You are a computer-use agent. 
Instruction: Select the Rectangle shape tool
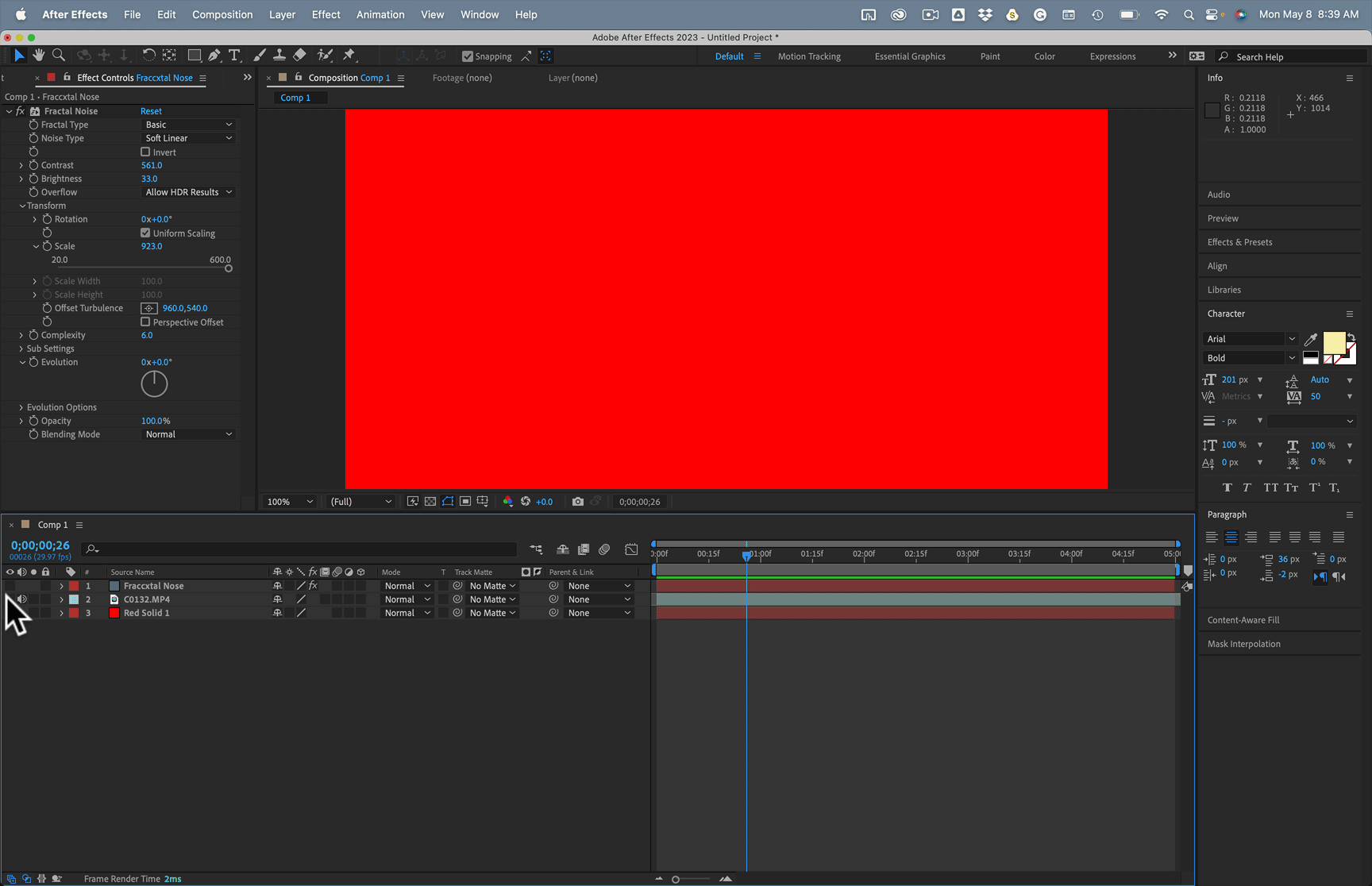194,56
